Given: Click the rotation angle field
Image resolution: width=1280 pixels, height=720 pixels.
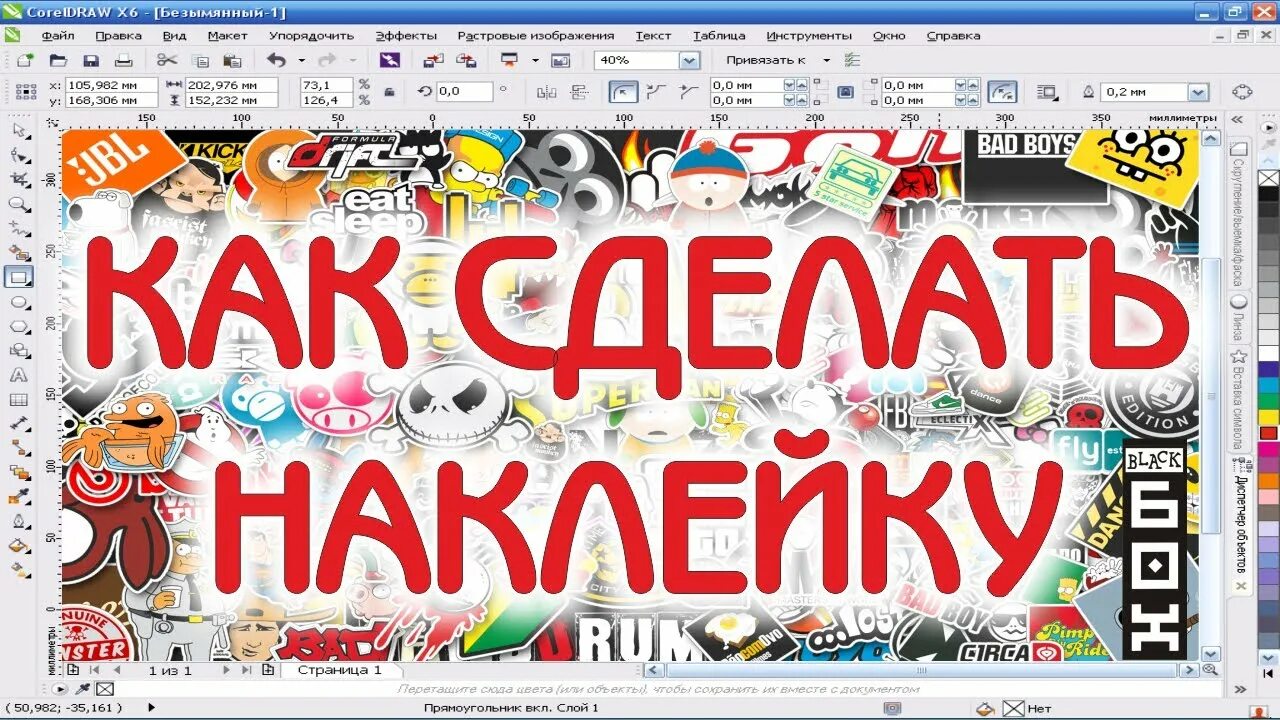Looking at the screenshot, I should click(x=464, y=92).
